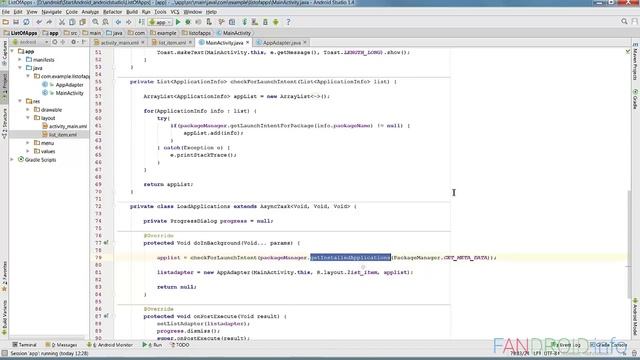Open Run tool window
Viewport: 640px width, 360px height.
pos(152,345)
